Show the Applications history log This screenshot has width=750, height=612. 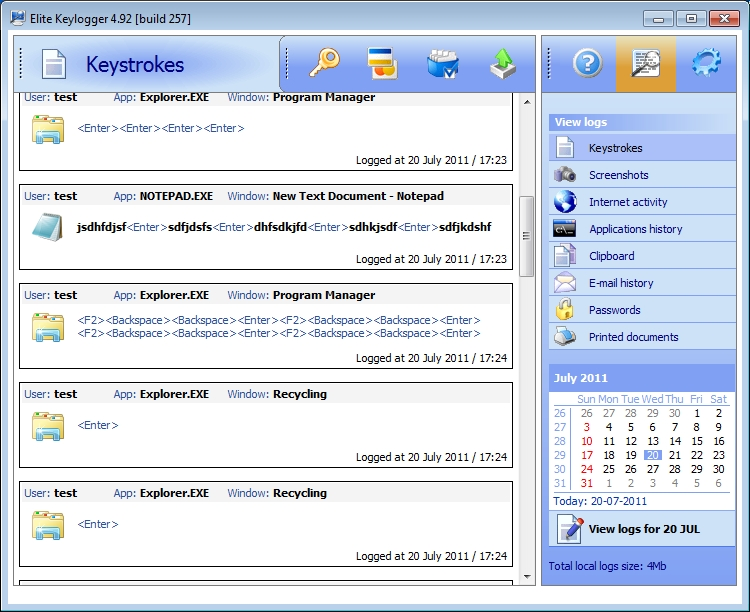(x=635, y=229)
